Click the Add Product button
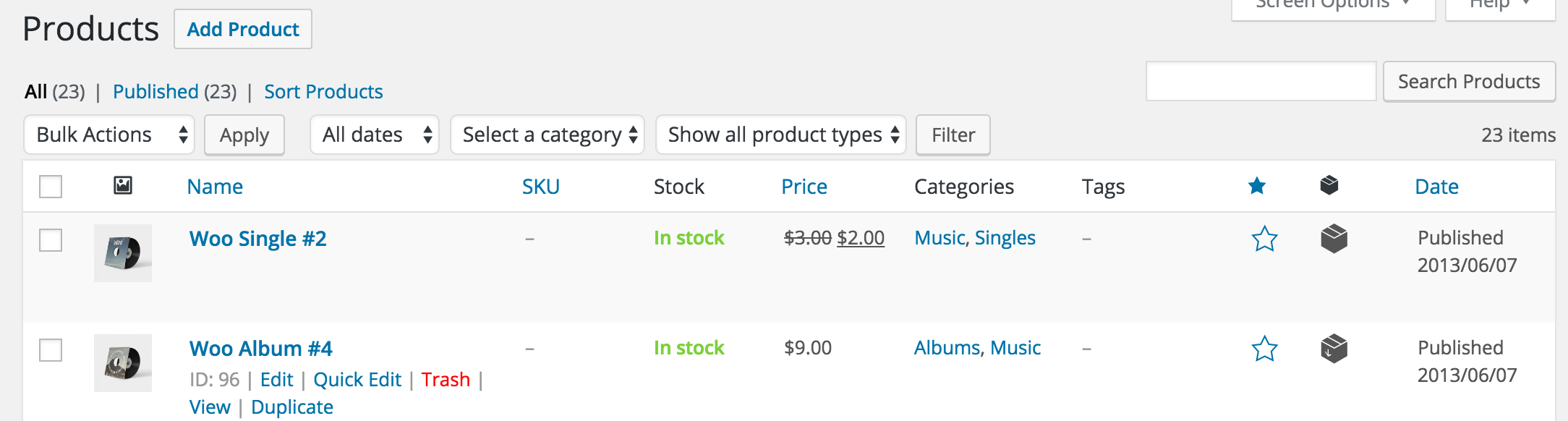 point(243,30)
